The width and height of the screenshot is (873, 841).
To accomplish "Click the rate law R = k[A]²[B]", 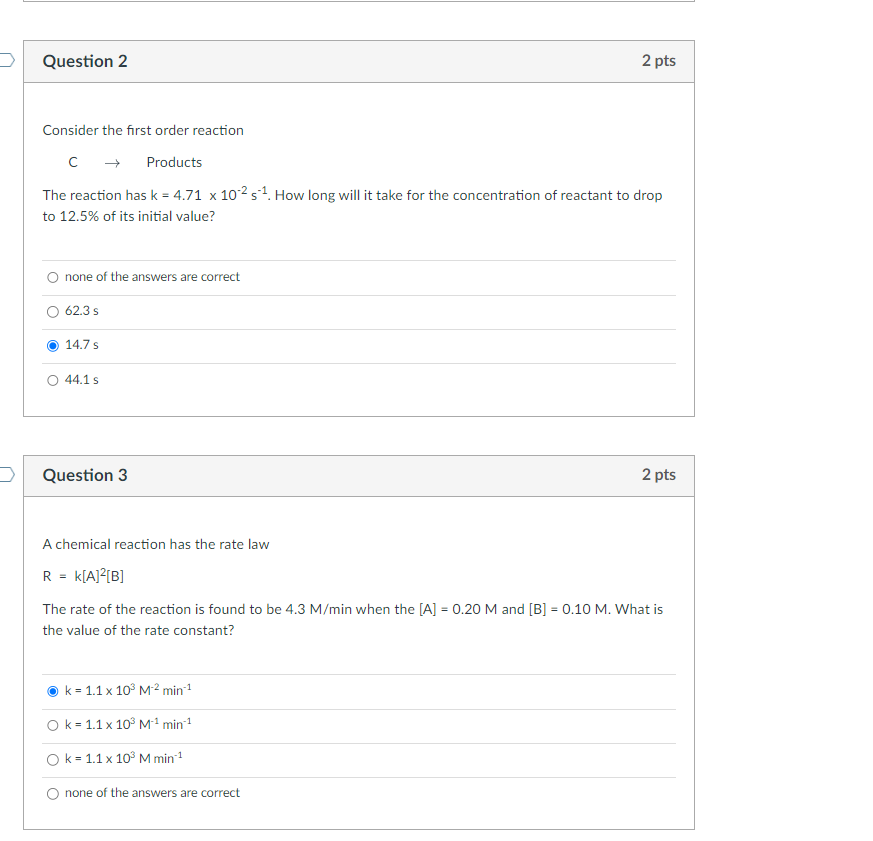I will (83, 575).
